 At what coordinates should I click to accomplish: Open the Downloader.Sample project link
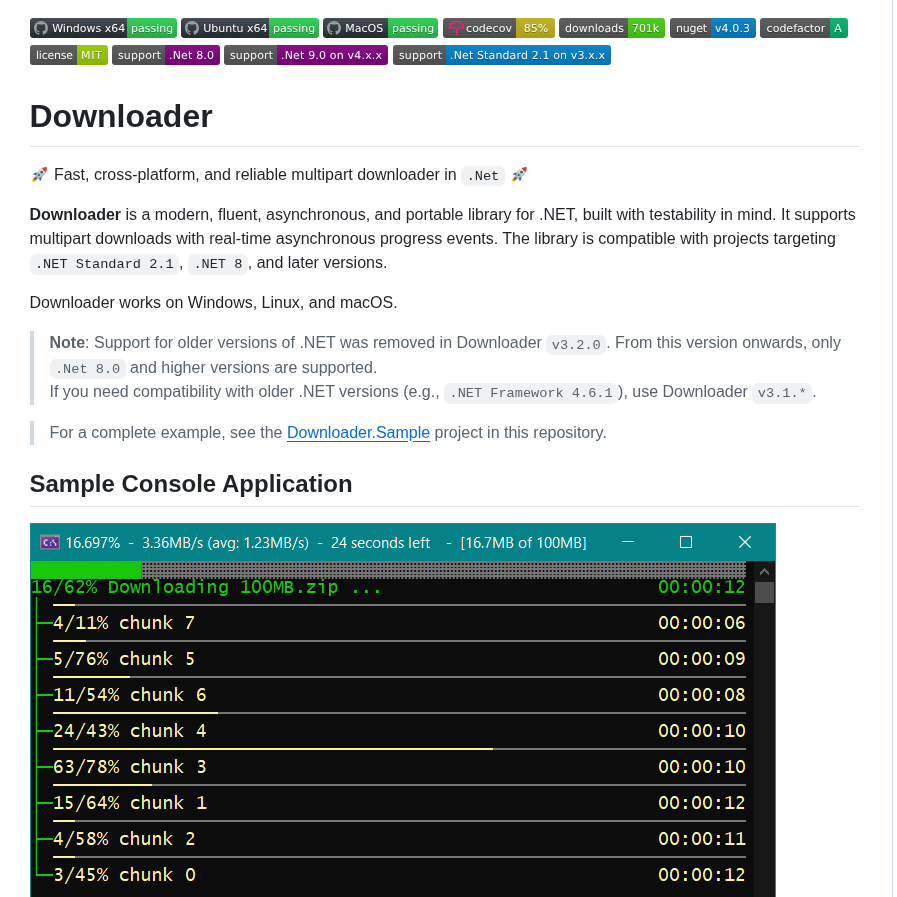click(358, 432)
